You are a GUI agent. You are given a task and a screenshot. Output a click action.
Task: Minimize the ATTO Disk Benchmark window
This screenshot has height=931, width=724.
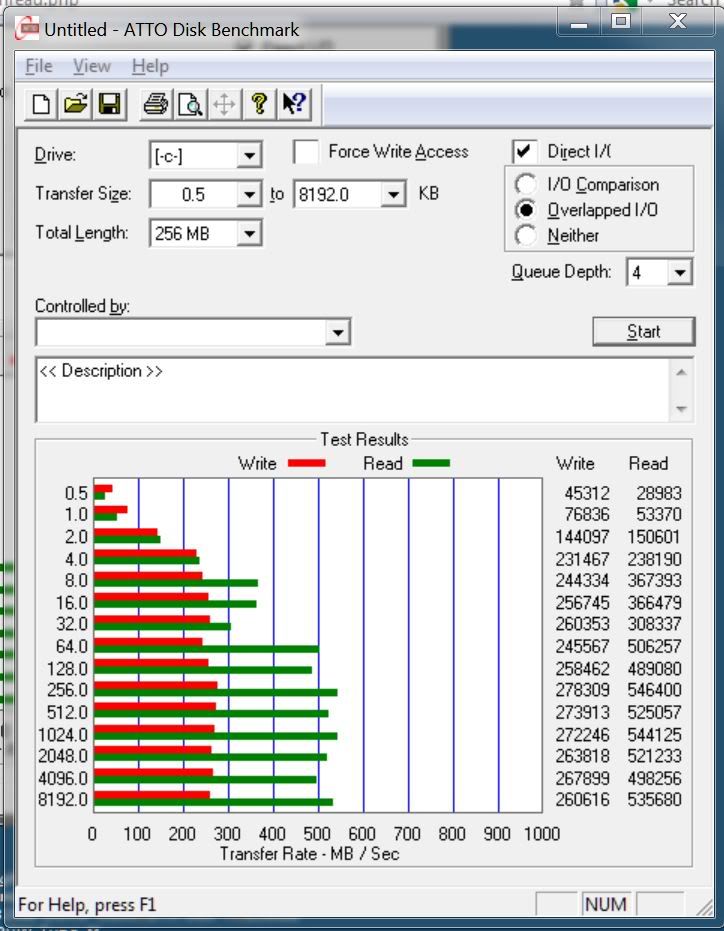click(578, 23)
